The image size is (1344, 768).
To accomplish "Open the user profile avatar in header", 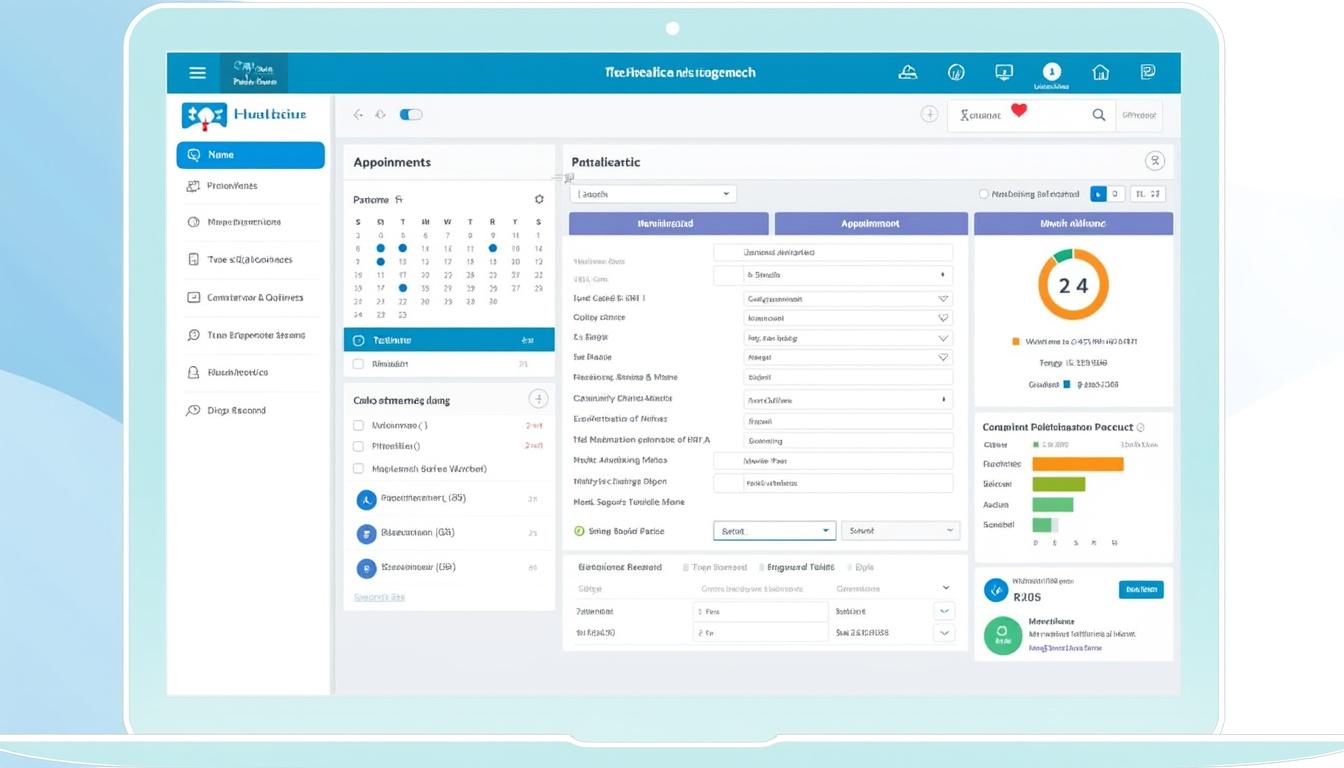I will 1051,72.
